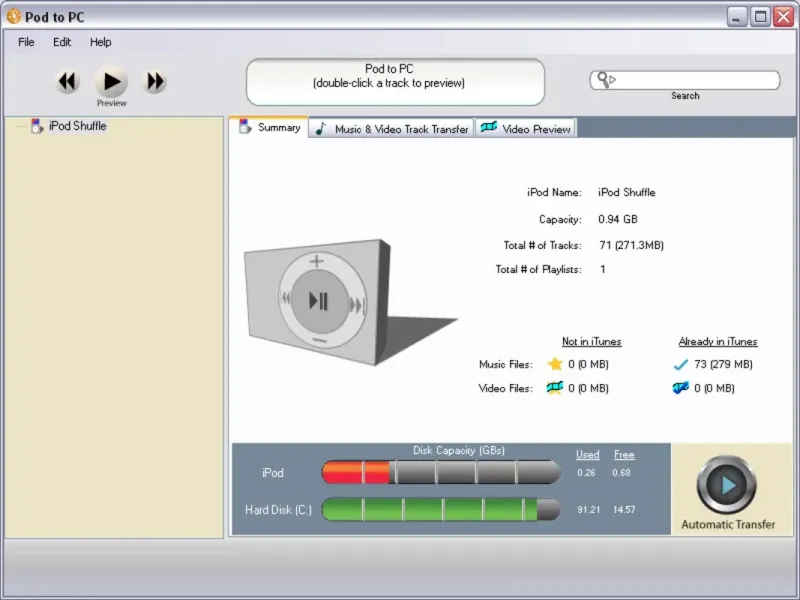Click the blue checkmark Already in iTunes icon
Viewport: 800px width, 600px height.
coord(682,364)
